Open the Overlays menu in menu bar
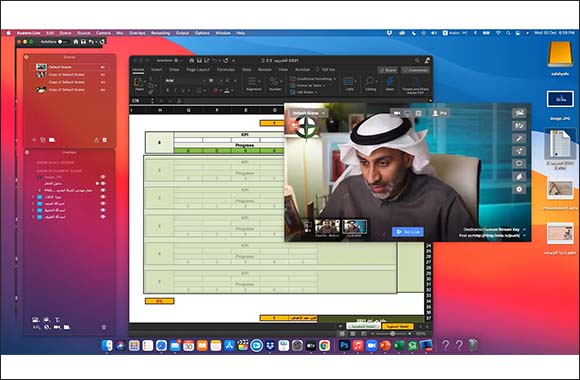 [x=137, y=33]
